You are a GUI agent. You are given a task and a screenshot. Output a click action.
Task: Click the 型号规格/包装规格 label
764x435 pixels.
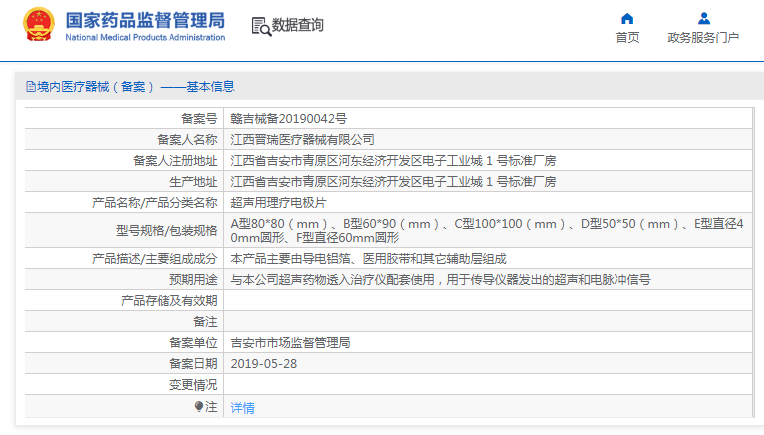tap(166, 230)
